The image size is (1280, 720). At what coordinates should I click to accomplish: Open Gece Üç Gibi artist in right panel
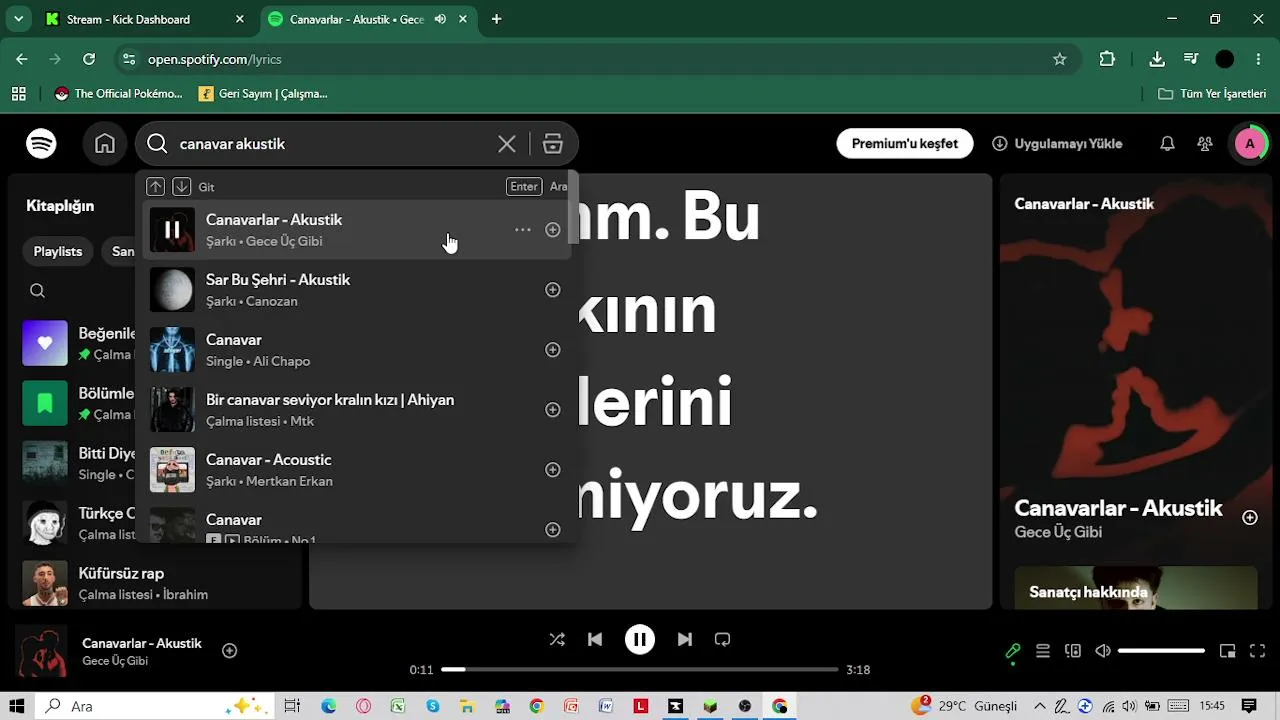click(1058, 532)
